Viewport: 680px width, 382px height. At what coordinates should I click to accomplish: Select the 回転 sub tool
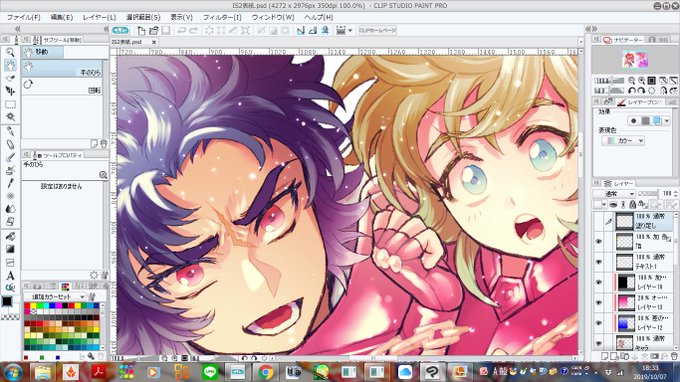[62, 86]
